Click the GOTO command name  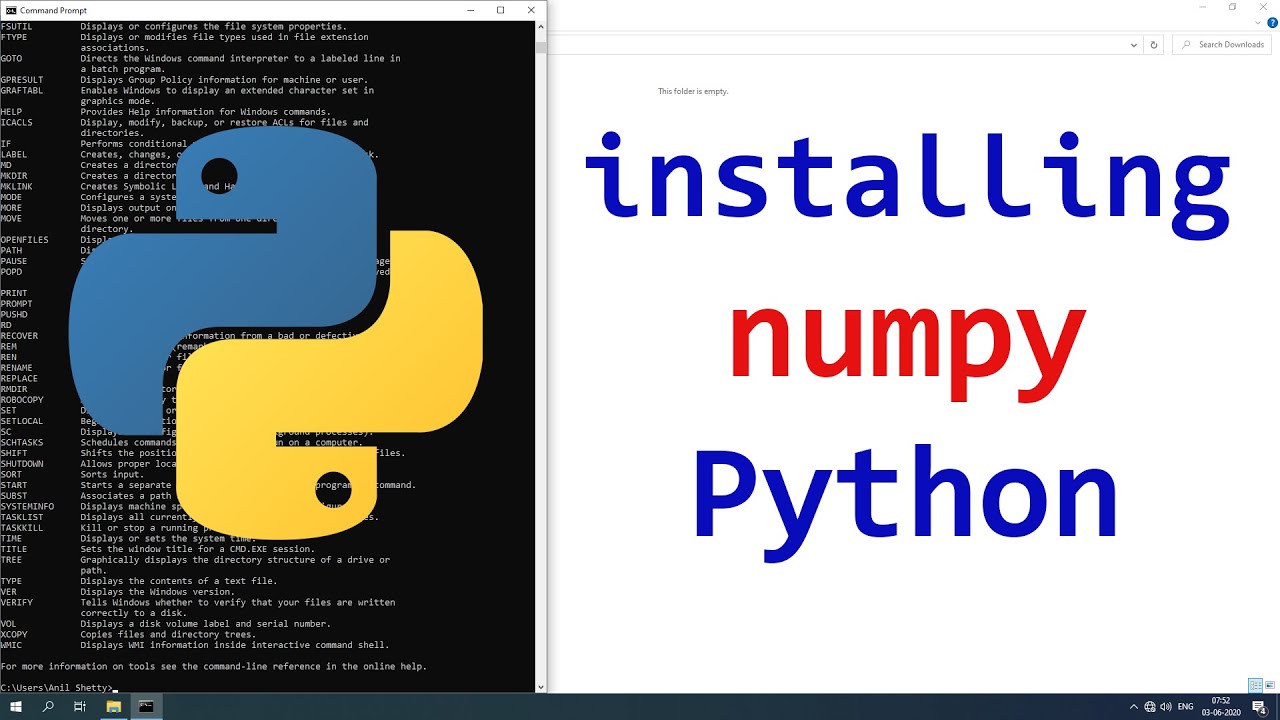pyautogui.click(x=12, y=58)
